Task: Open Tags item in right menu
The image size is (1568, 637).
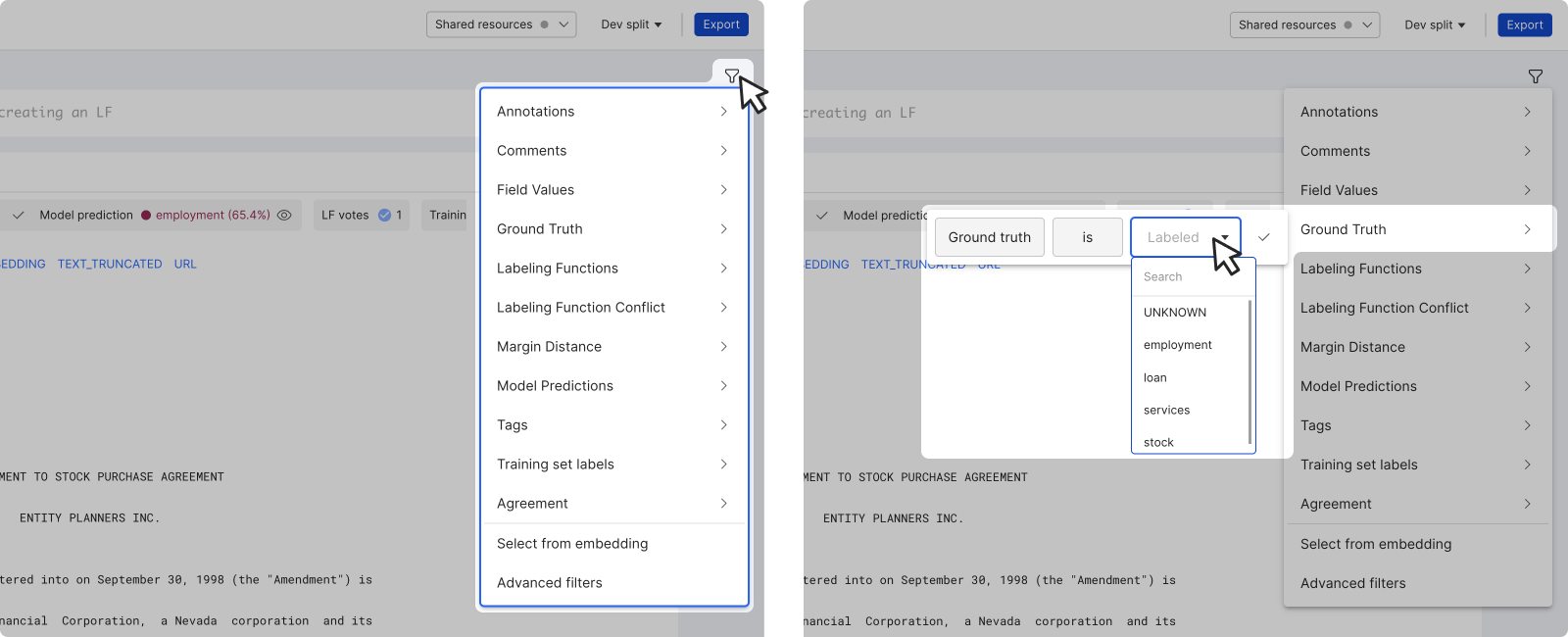Action: [1418, 425]
